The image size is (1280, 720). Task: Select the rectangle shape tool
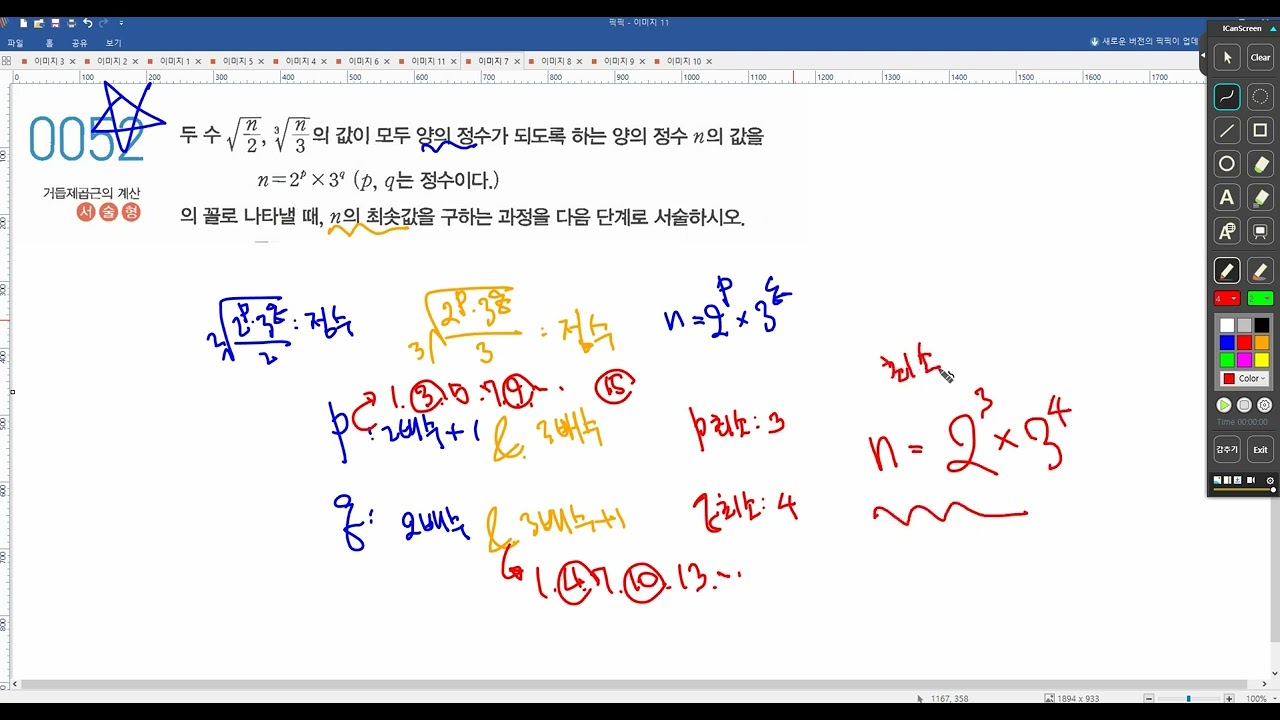(x=1260, y=130)
